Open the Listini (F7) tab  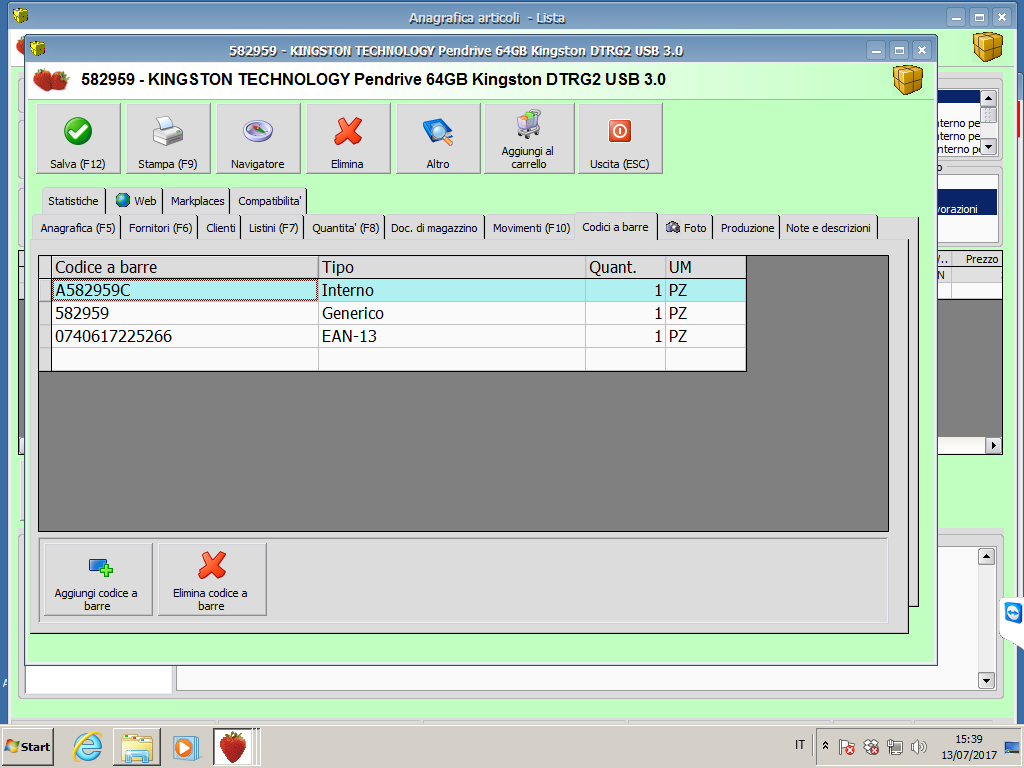click(x=274, y=228)
